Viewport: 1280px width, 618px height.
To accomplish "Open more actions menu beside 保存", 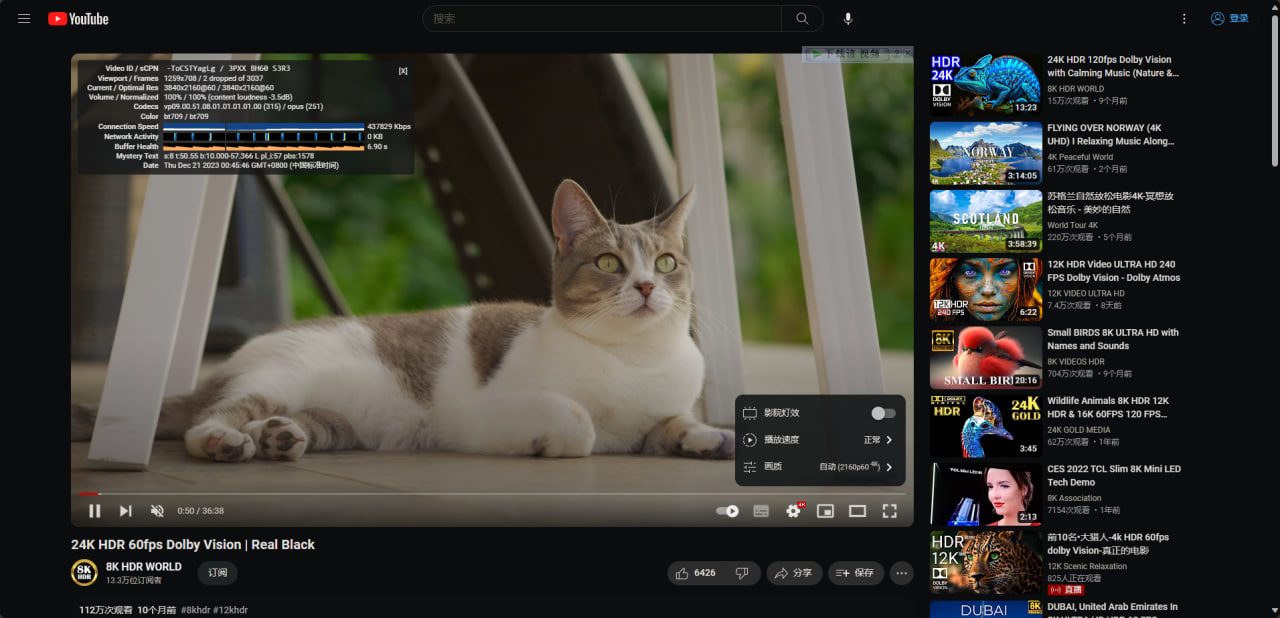I will point(902,573).
